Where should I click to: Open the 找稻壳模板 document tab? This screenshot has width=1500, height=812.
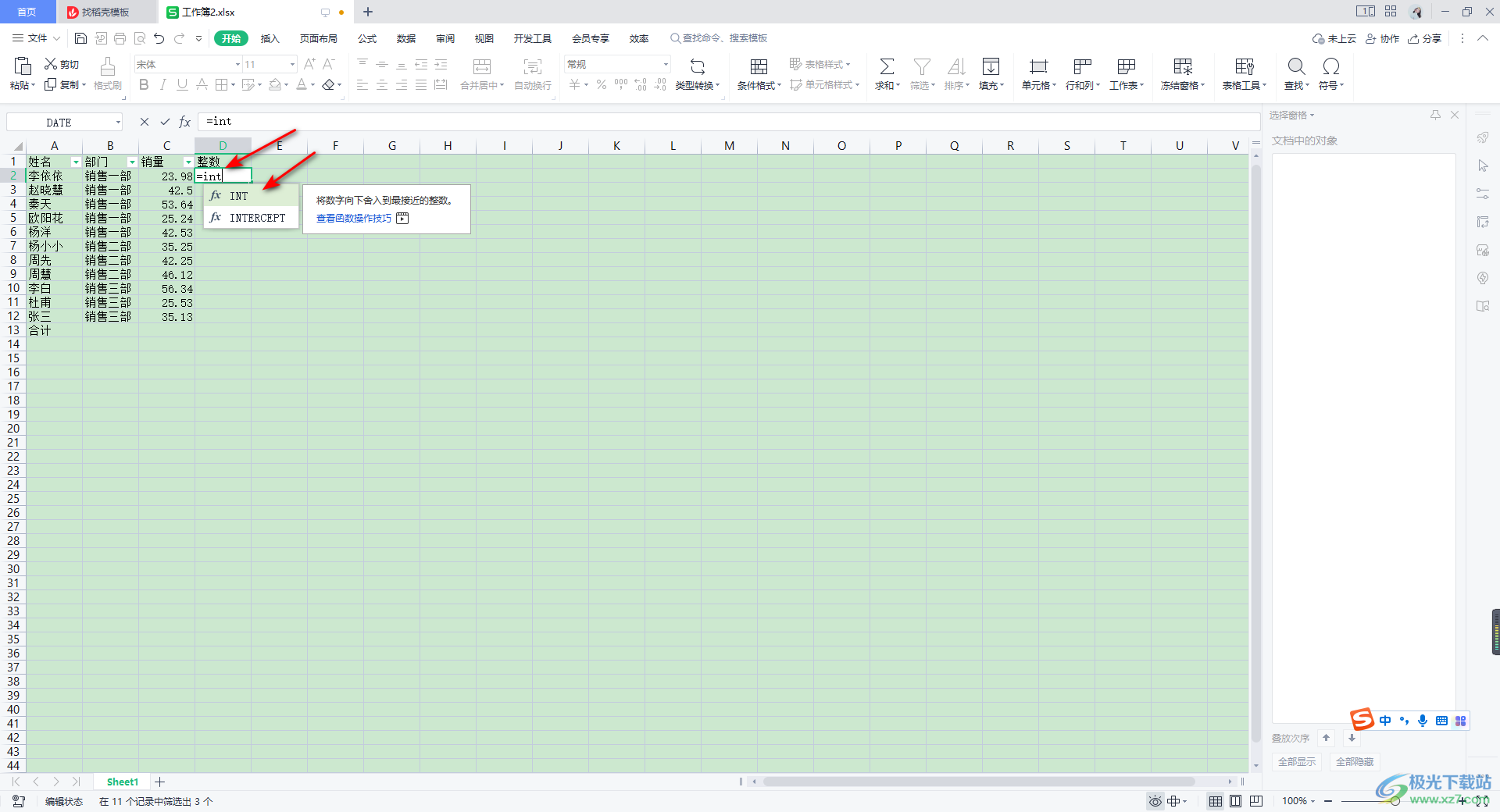tap(105, 12)
